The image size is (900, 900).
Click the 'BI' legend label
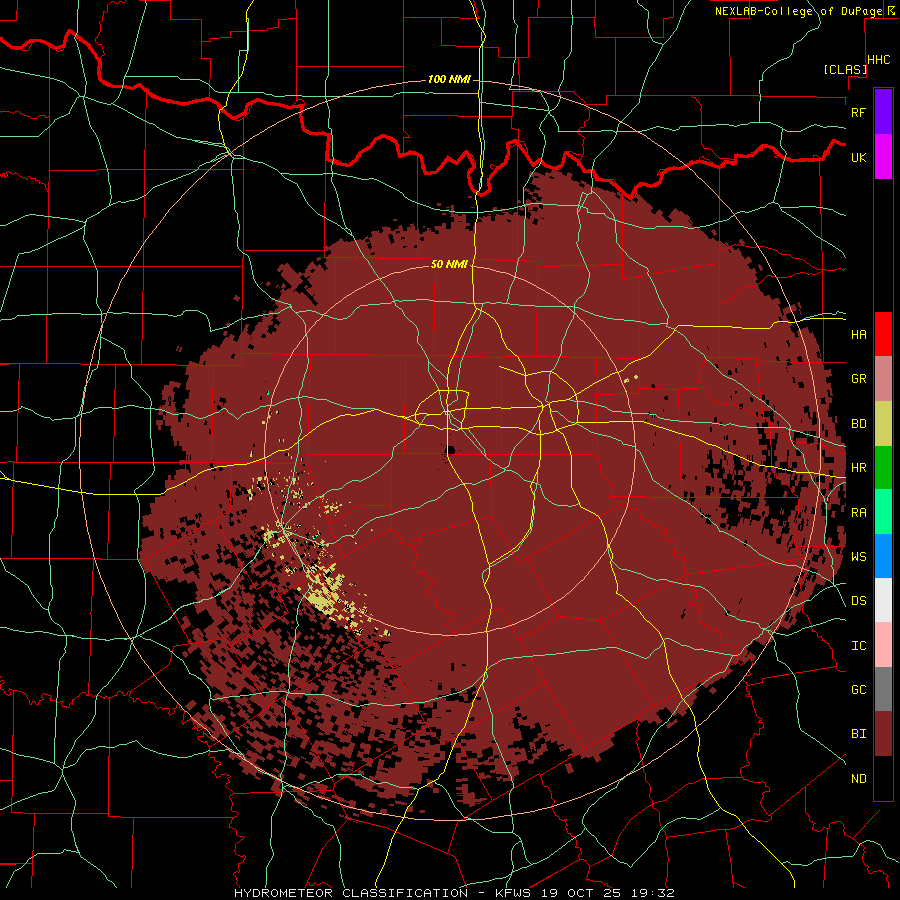pos(858,734)
